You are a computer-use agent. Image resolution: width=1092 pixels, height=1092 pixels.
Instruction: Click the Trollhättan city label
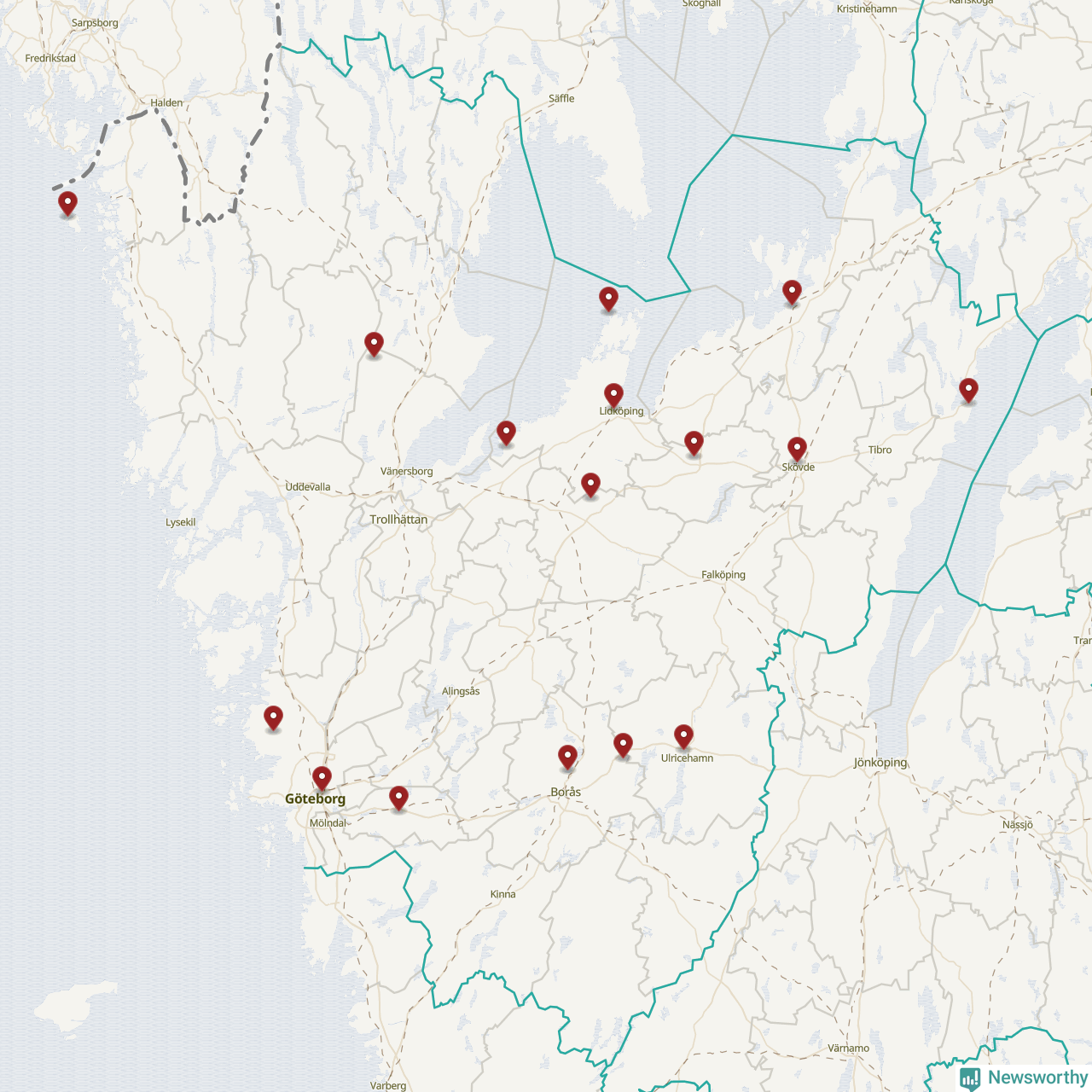pos(398,520)
